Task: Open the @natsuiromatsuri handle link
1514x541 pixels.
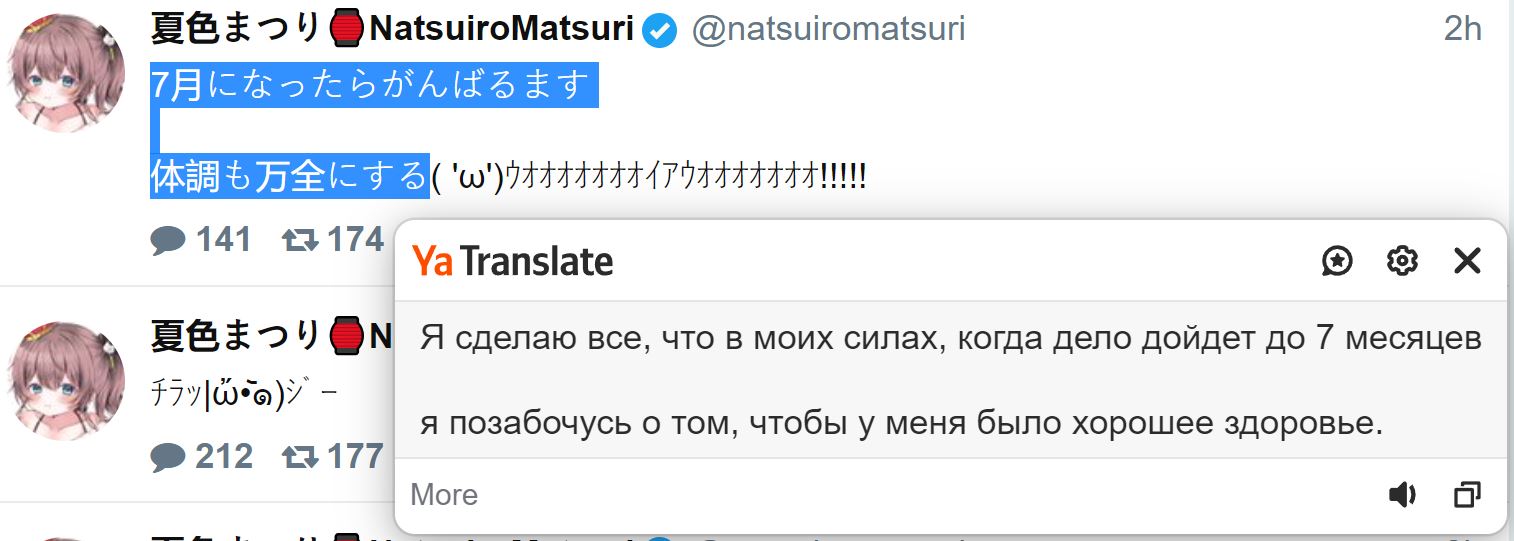Action: (829, 29)
